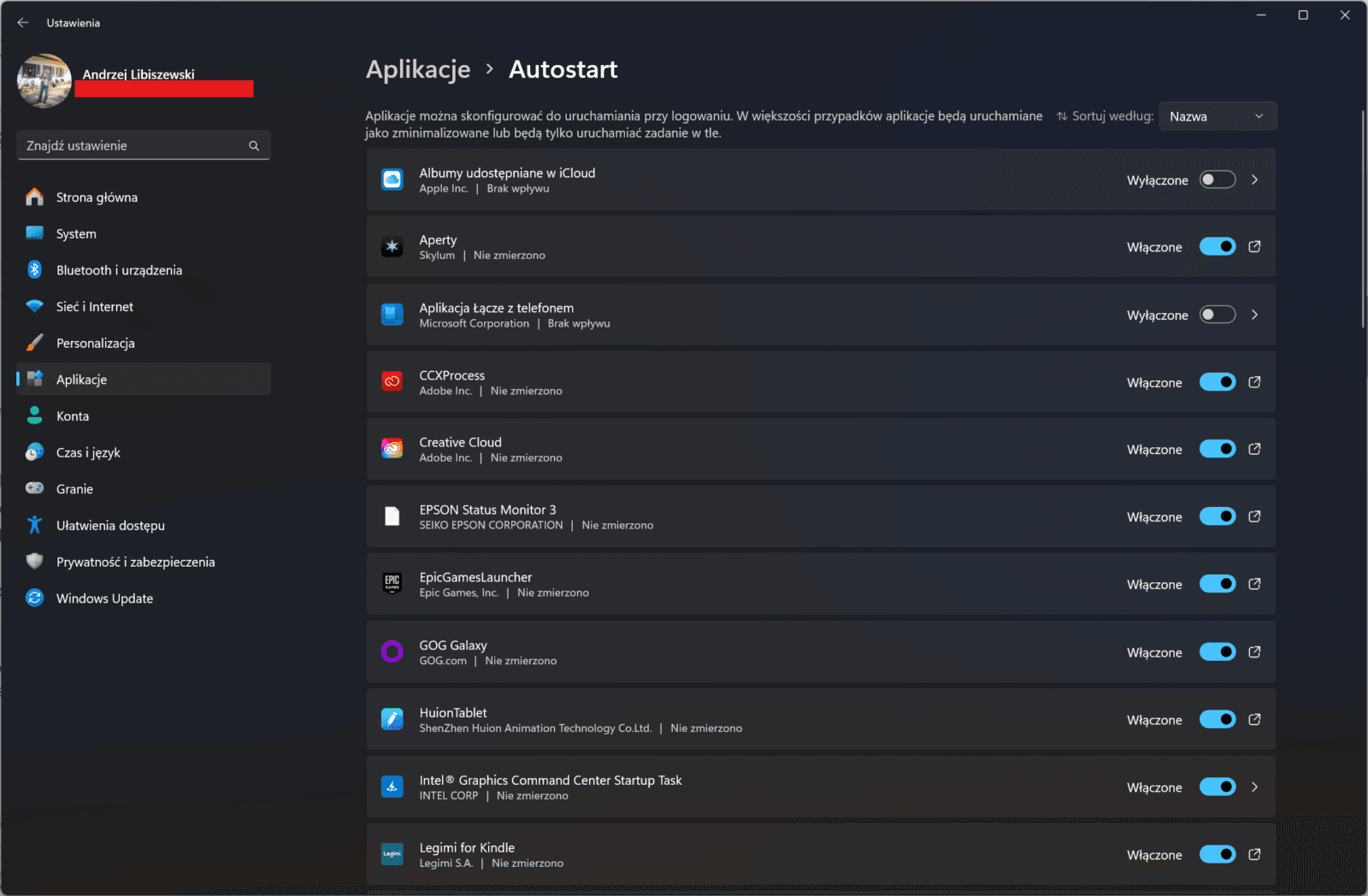This screenshot has height=896, width=1368.
Task: Disable EPSON Status Monitor 3 toggle
Action: click(x=1218, y=516)
